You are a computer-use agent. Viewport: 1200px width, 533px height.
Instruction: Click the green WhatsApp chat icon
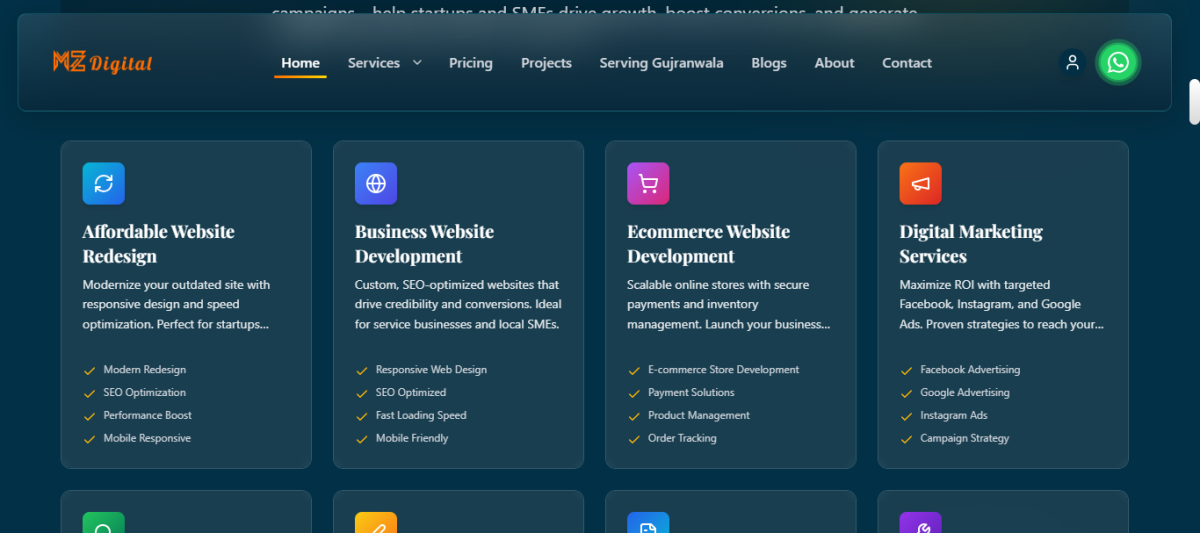(1118, 63)
